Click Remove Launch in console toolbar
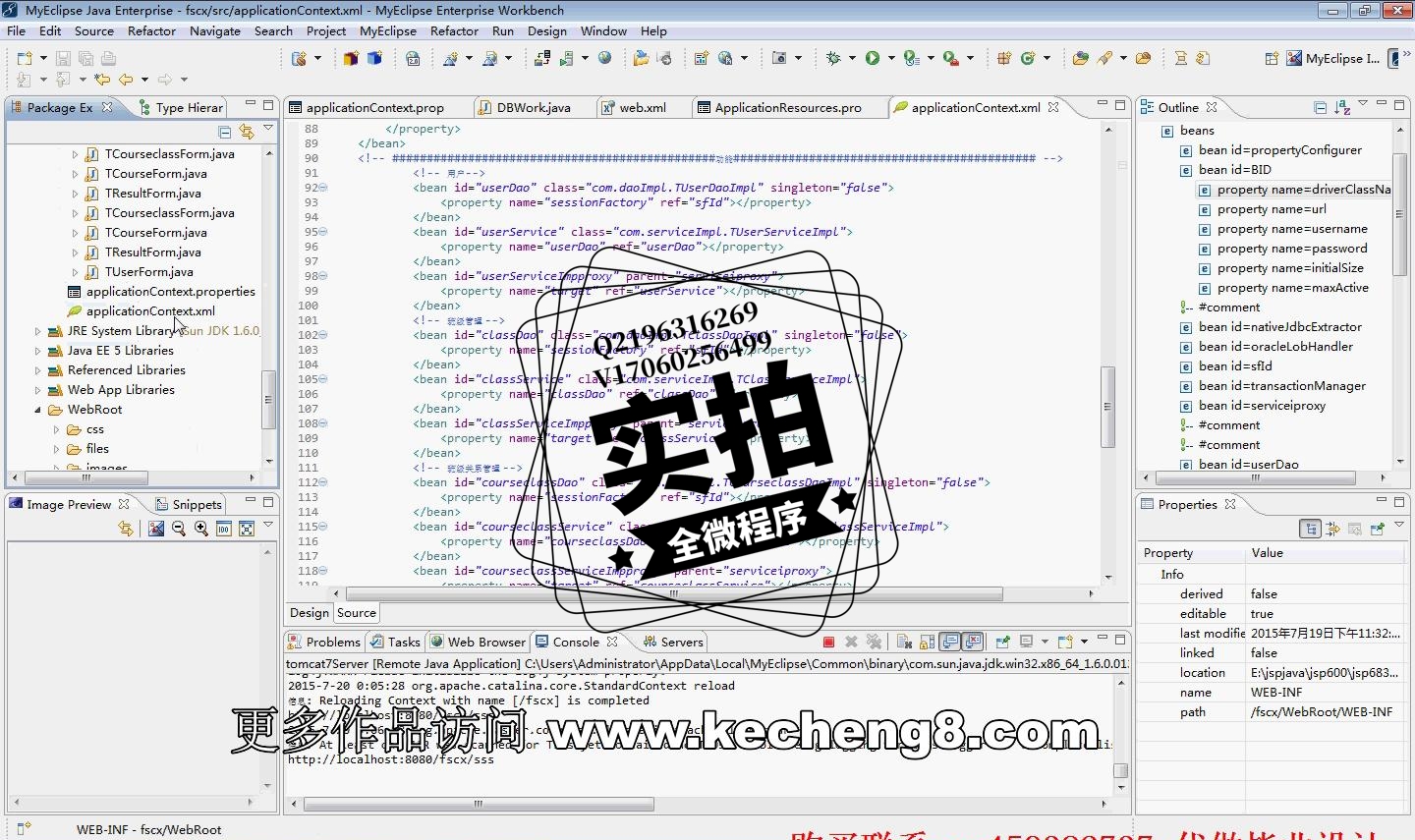The image size is (1415, 840). 851,642
